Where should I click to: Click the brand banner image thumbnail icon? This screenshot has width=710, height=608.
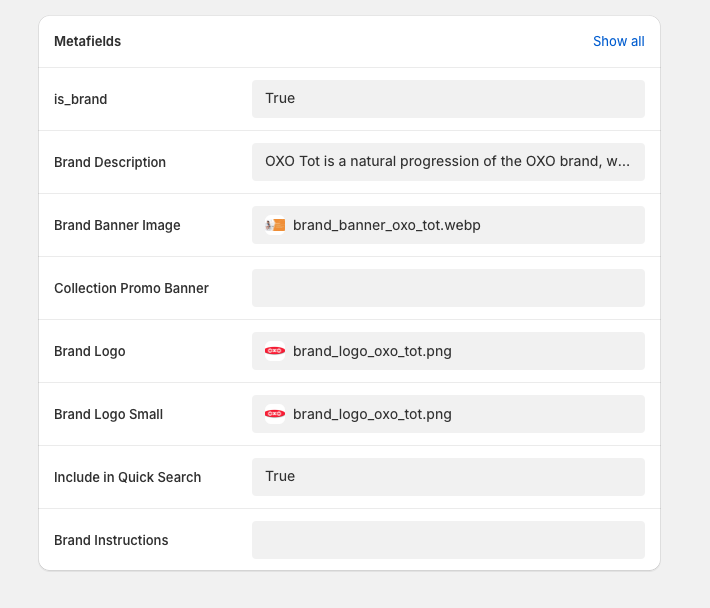(275, 225)
